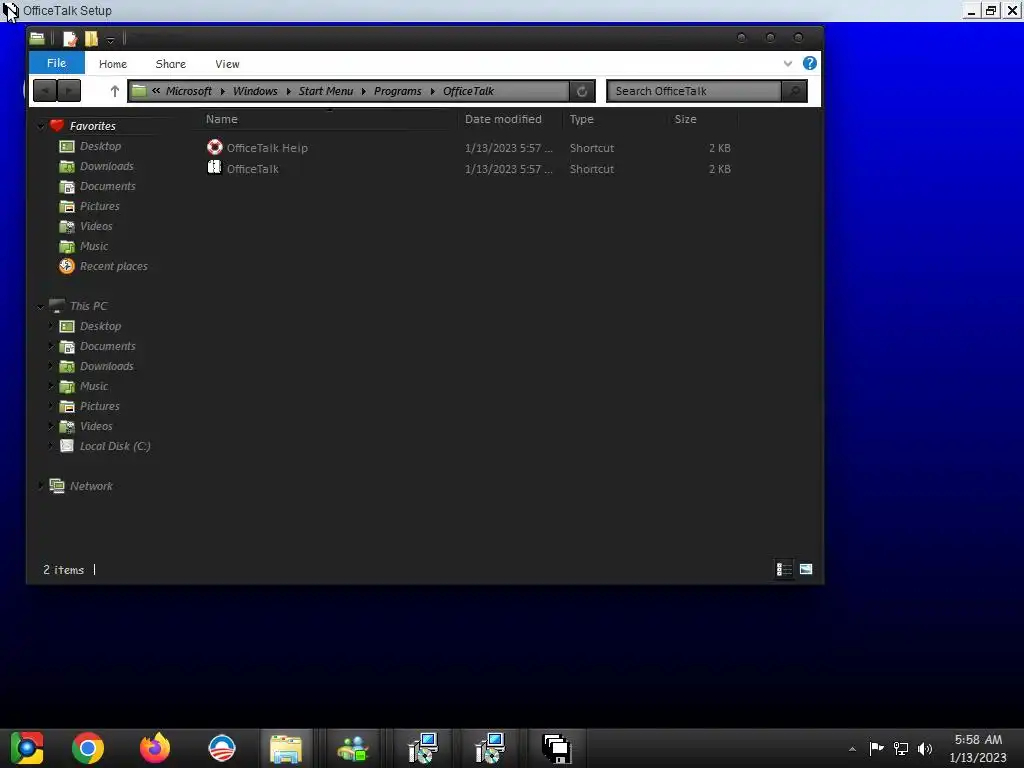Open Action Center flag tray icon

click(x=876, y=748)
